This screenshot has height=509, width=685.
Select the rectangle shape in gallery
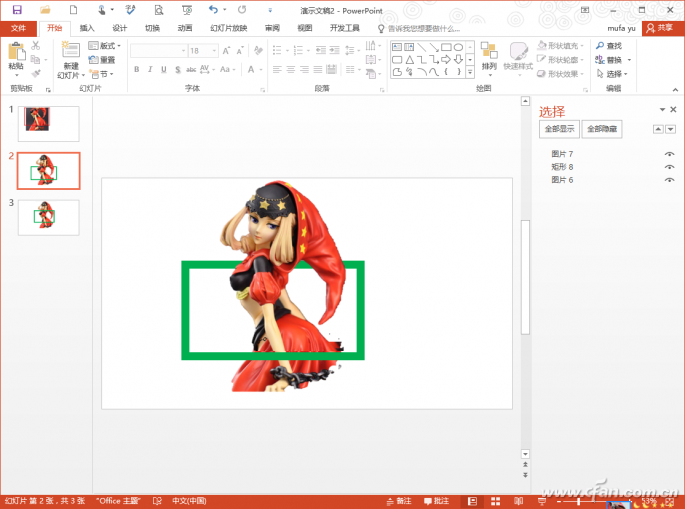[x=446, y=47]
